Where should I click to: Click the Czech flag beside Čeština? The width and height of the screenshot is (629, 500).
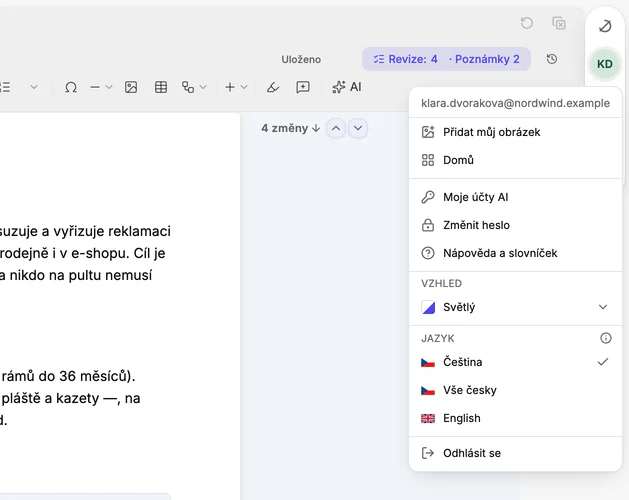coord(428,362)
